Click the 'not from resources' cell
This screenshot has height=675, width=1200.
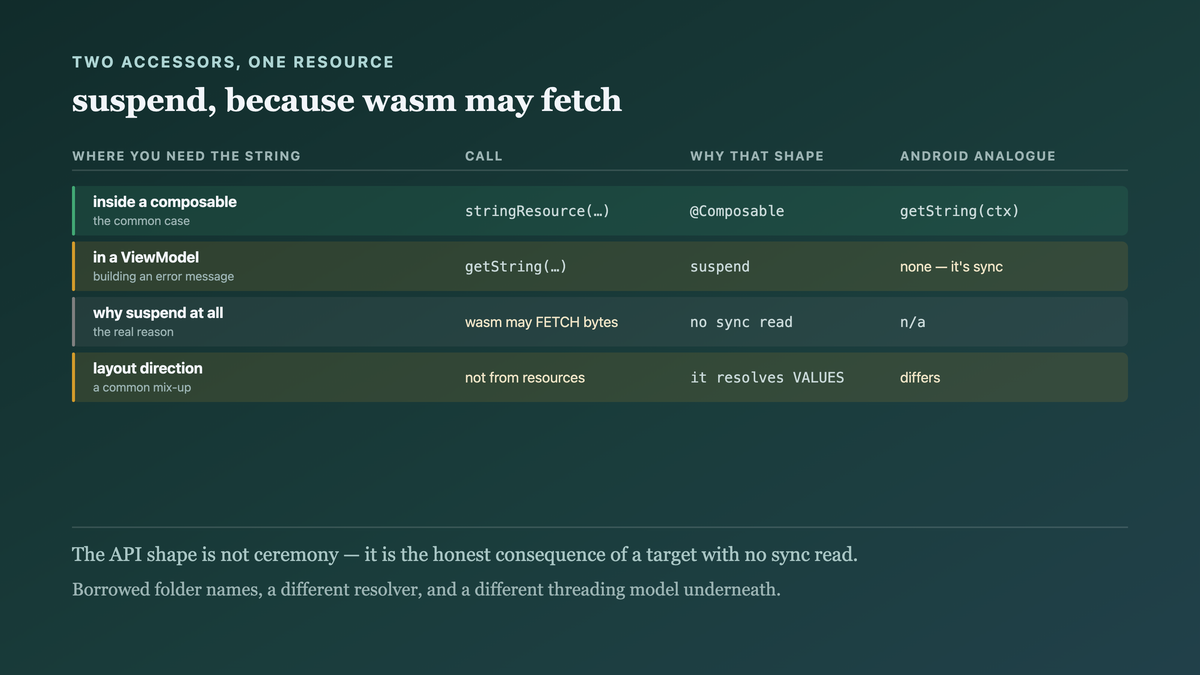pos(525,378)
